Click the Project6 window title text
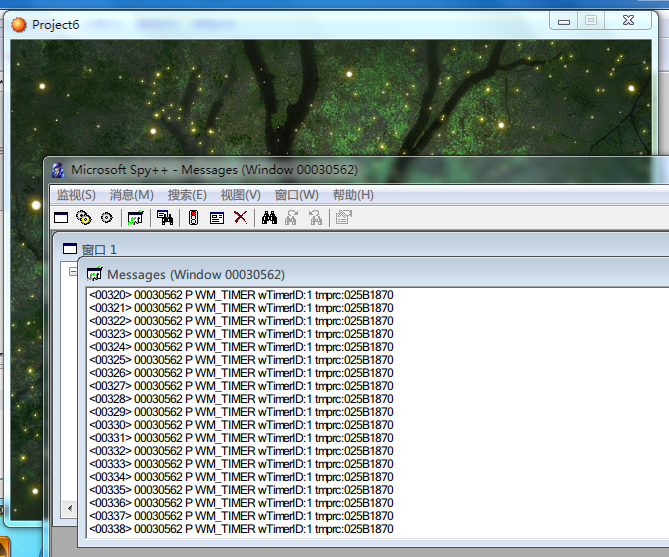The image size is (669, 557). [x=55, y=25]
